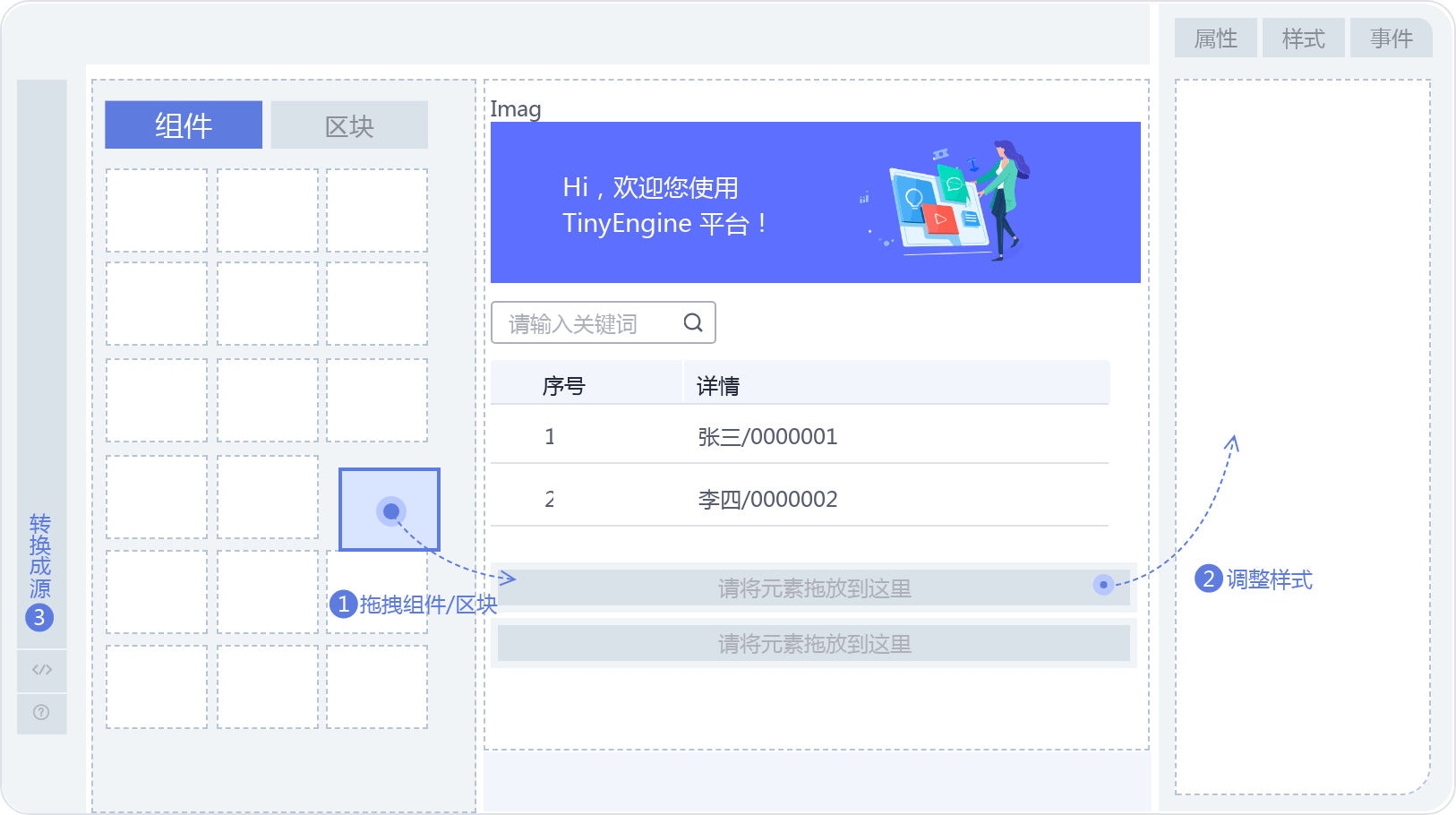Open the 事件 events tab
This screenshot has height=815, width=1456.
[x=1392, y=39]
